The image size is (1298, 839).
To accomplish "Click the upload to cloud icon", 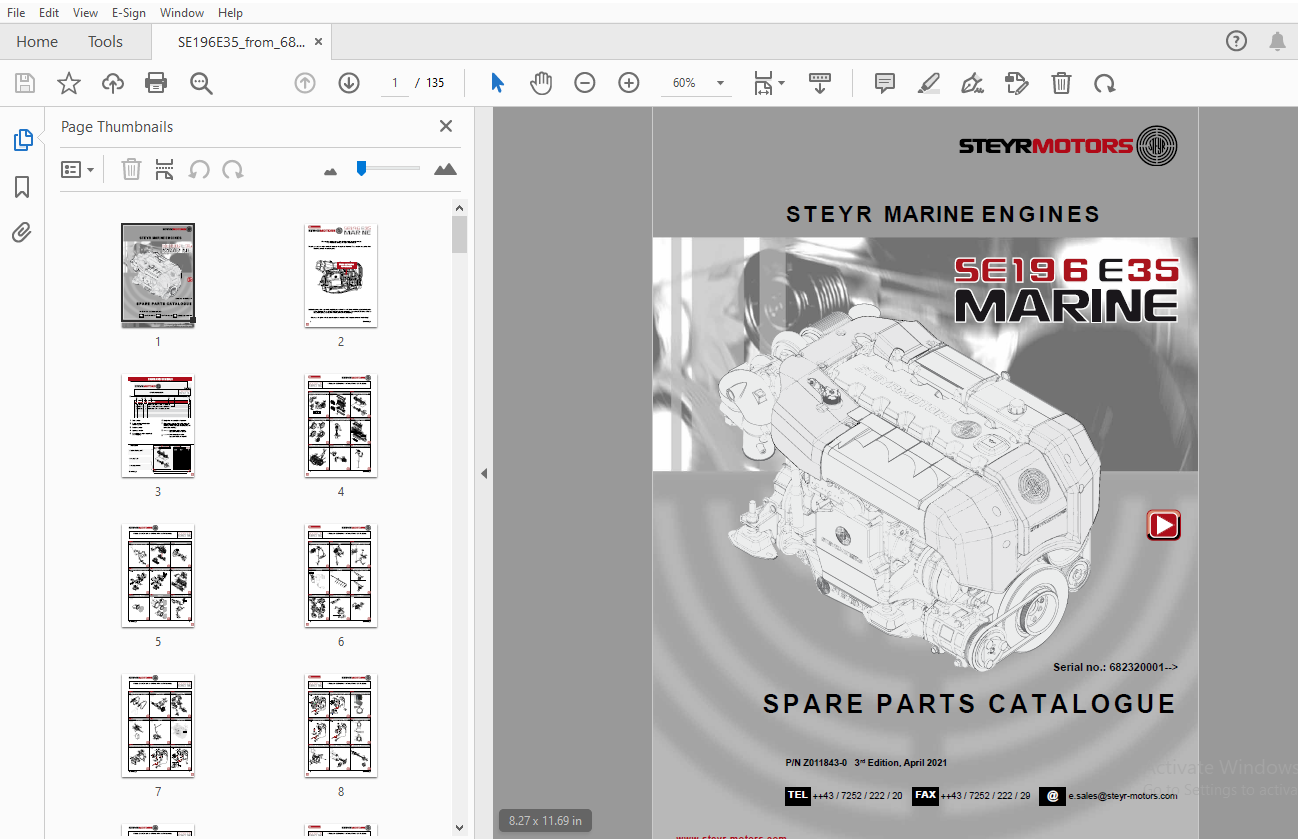I will click(113, 83).
